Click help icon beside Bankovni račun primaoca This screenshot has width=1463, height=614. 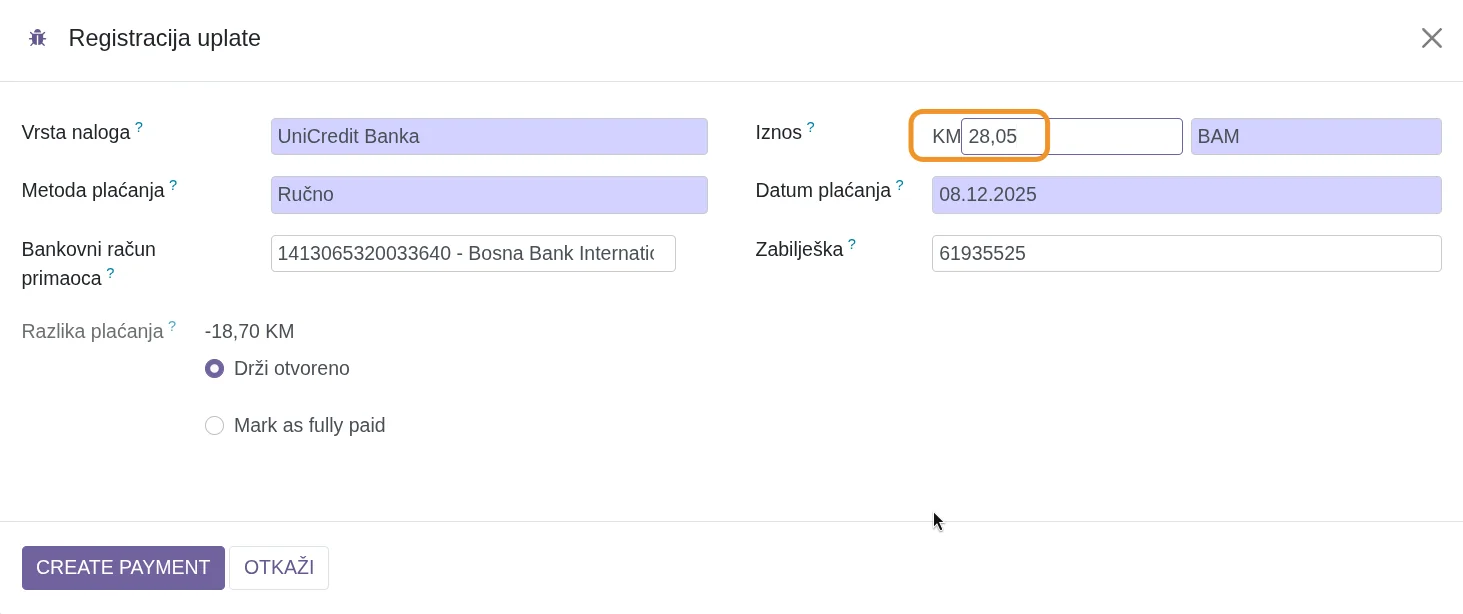(110, 273)
